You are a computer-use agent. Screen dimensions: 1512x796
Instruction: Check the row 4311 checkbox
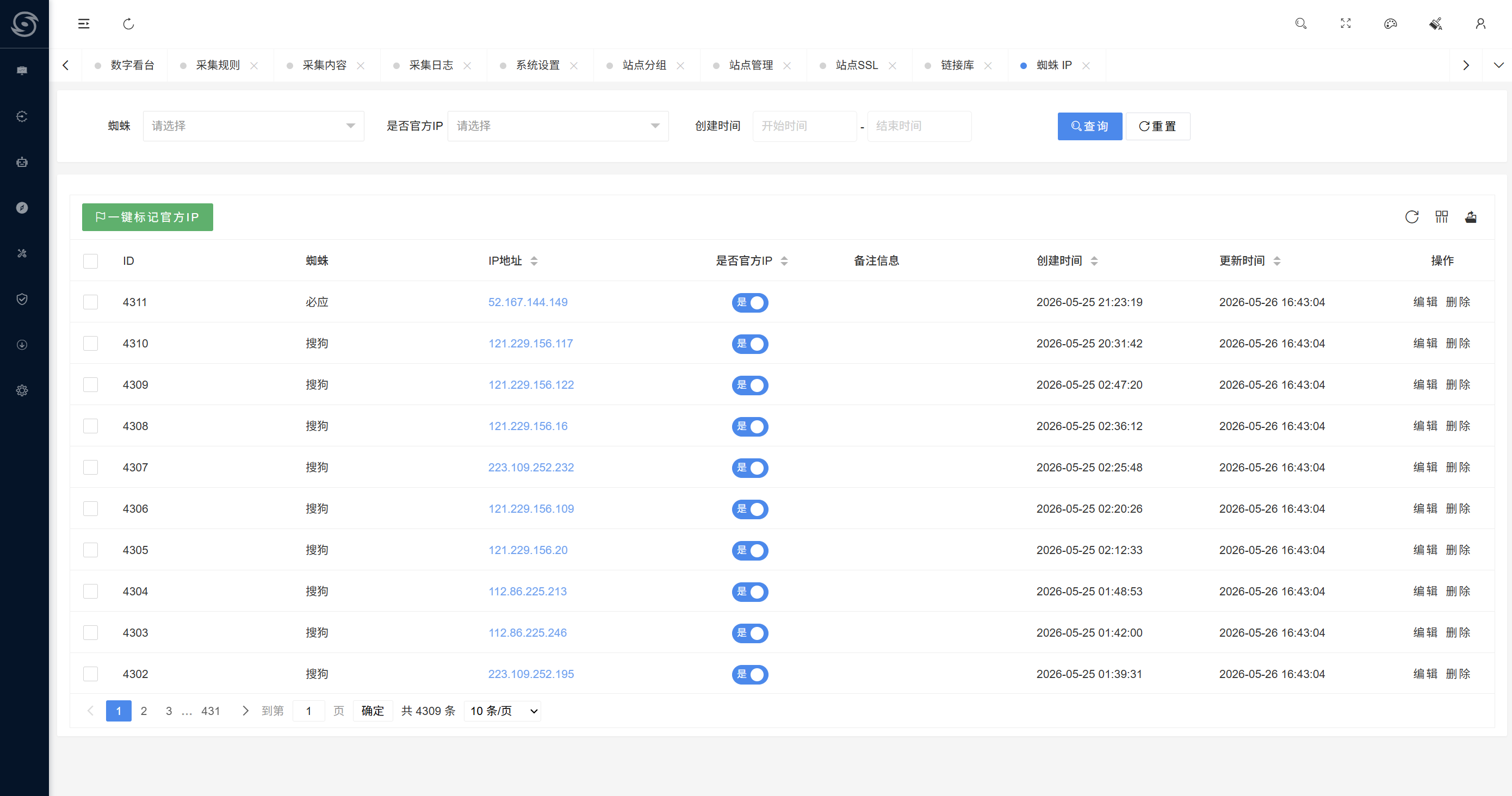tap(90, 302)
